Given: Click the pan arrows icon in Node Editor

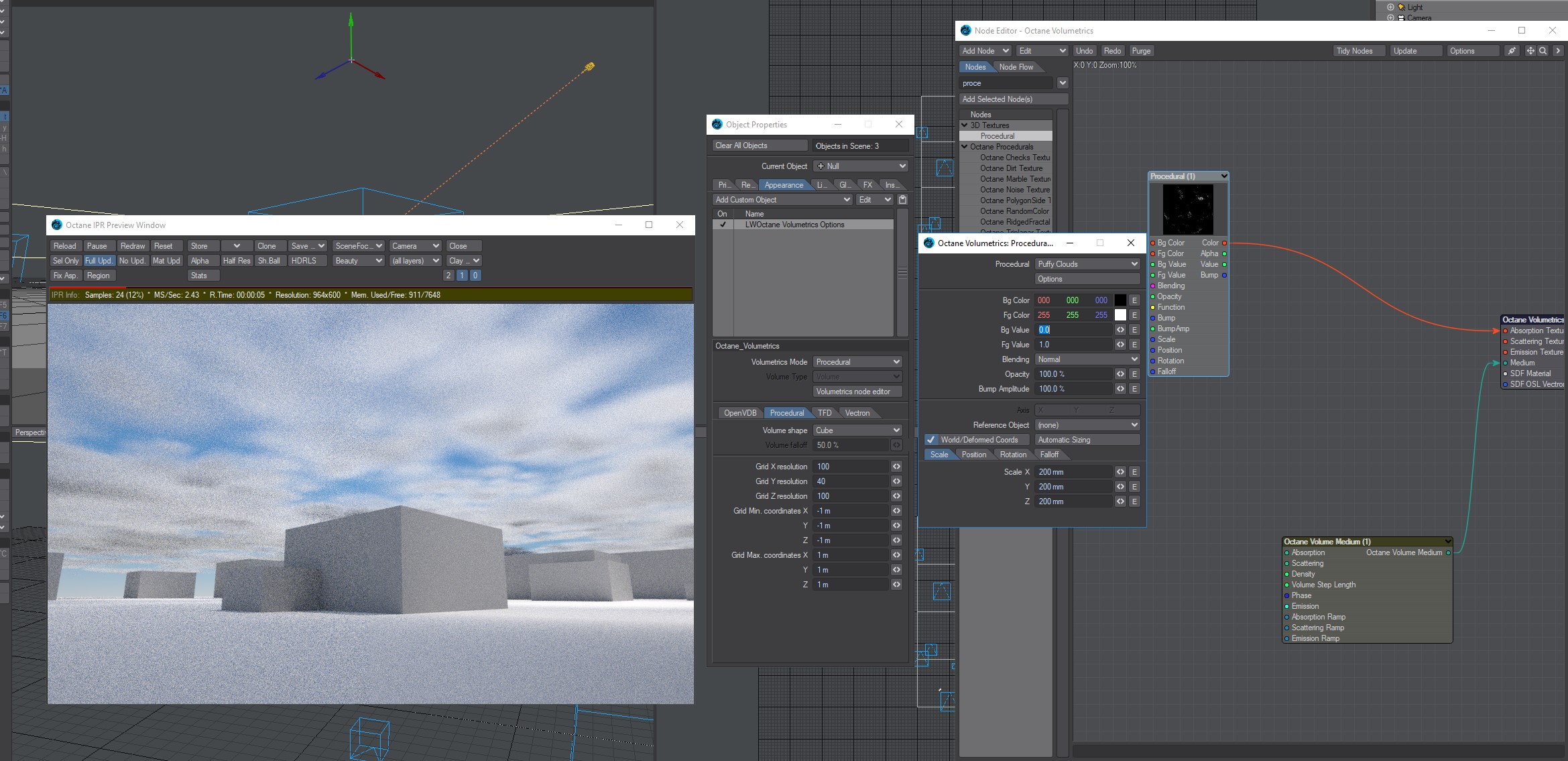Looking at the screenshot, I should click(1530, 51).
